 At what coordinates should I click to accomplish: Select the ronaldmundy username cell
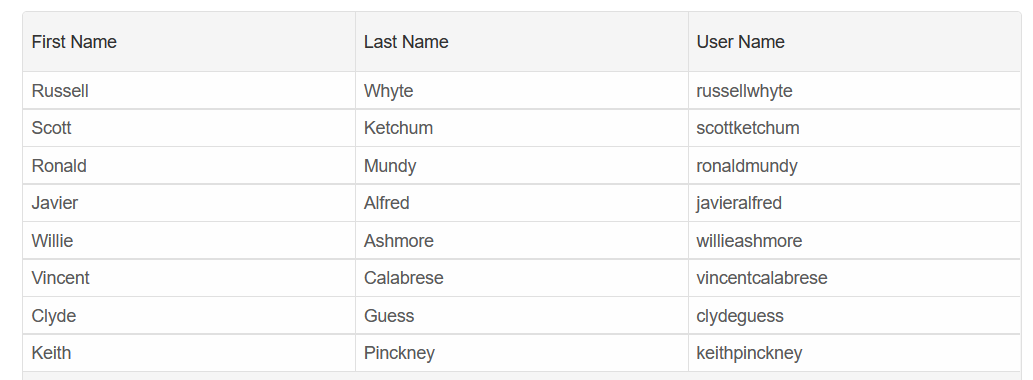point(854,165)
